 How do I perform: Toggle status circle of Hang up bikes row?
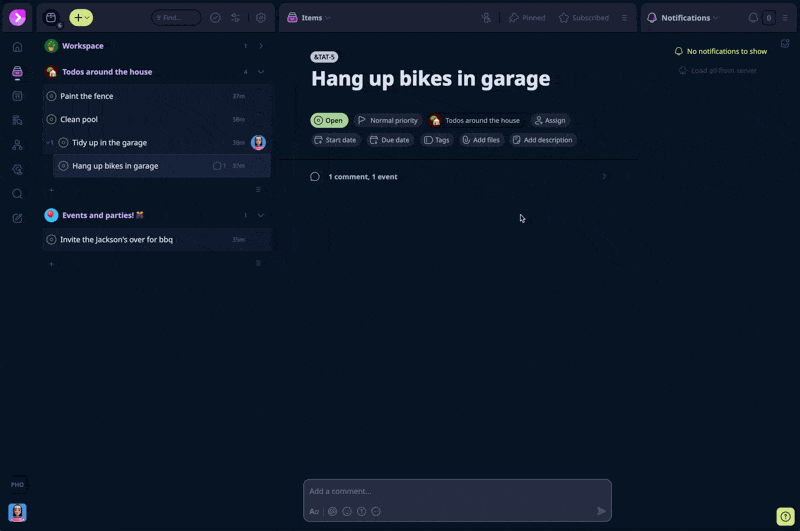pyautogui.click(x=63, y=166)
